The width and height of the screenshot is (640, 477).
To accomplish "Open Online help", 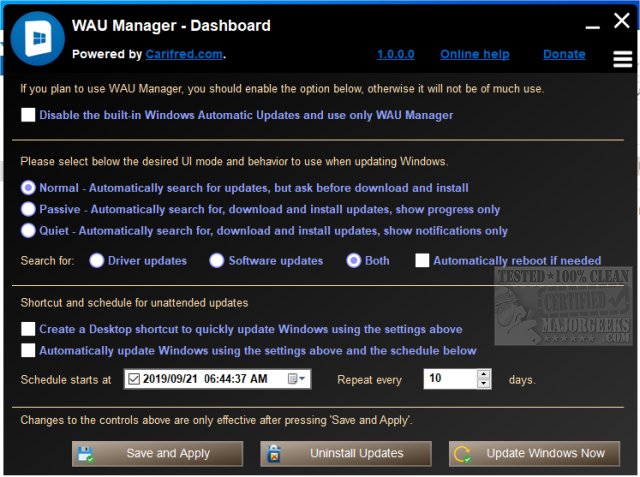I will tap(474, 54).
